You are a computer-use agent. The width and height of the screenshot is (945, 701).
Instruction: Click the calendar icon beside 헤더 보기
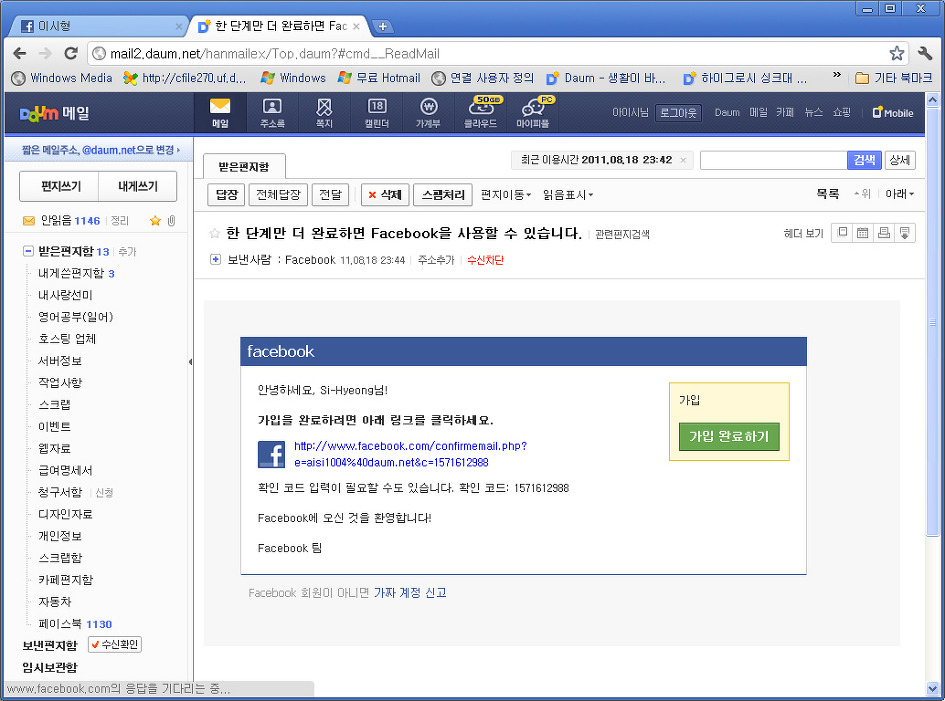(x=863, y=233)
